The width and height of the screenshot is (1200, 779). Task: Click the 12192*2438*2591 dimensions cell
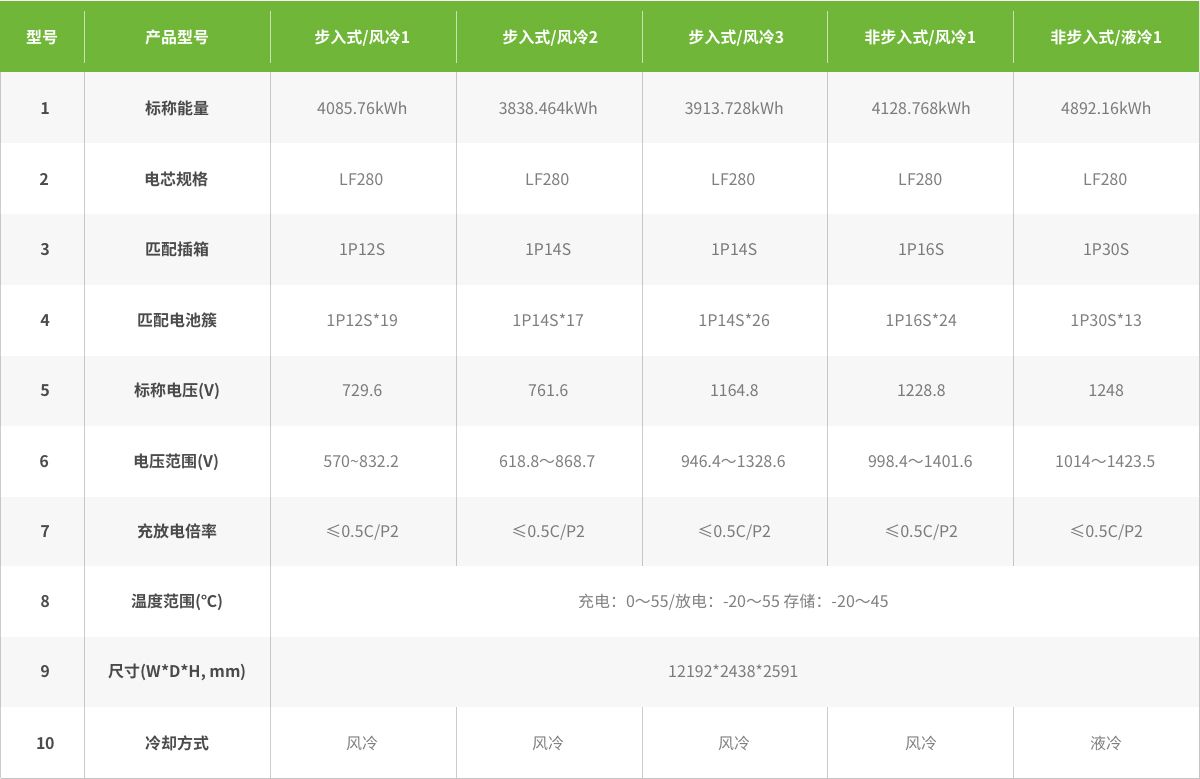(733, 671)
